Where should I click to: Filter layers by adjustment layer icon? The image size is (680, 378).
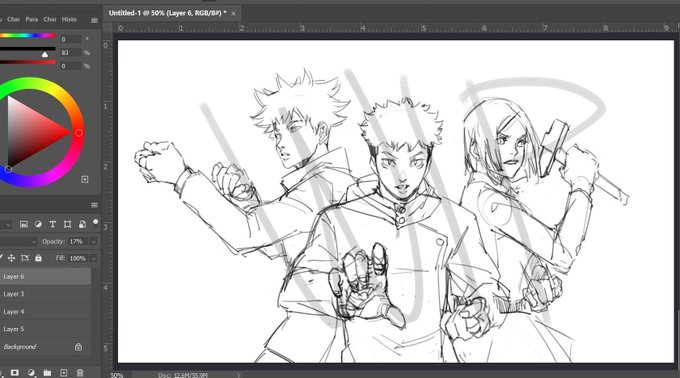(38, 224)
